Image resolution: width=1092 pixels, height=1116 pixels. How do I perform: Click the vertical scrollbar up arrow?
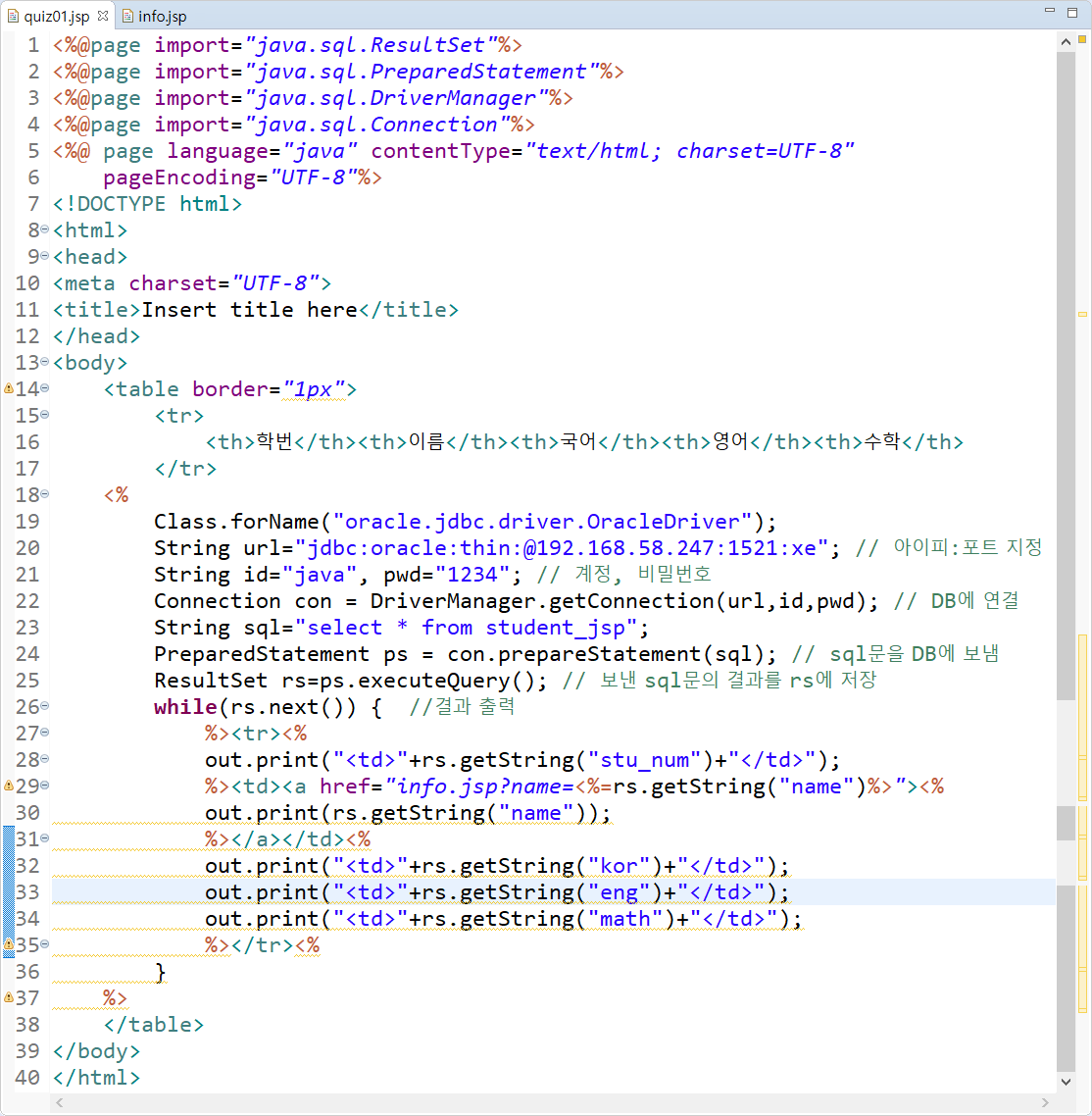tap(1066, 42)
